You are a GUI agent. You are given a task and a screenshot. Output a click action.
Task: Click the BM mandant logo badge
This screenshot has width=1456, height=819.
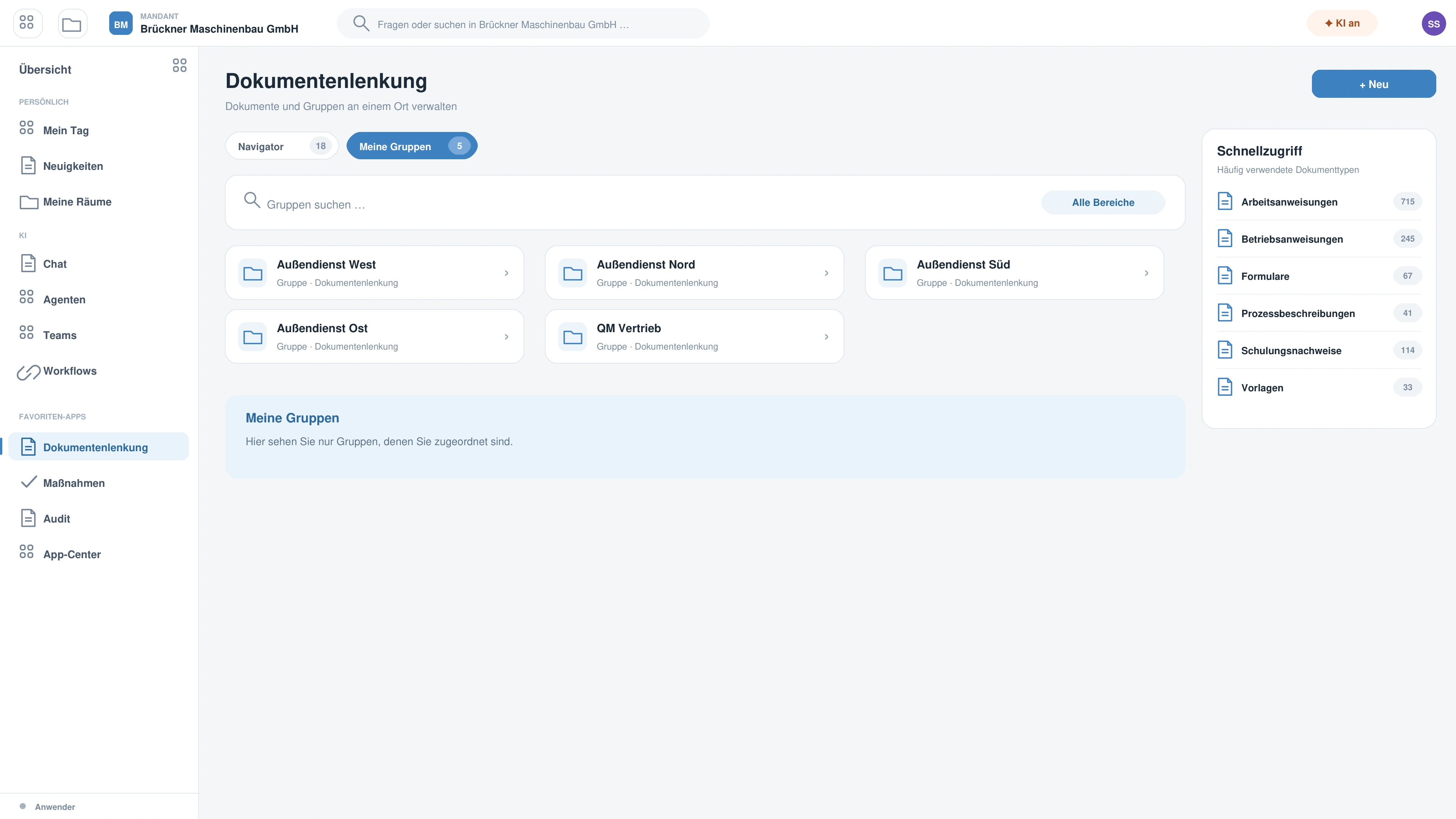pyautogui.click(x=121, y=23)
